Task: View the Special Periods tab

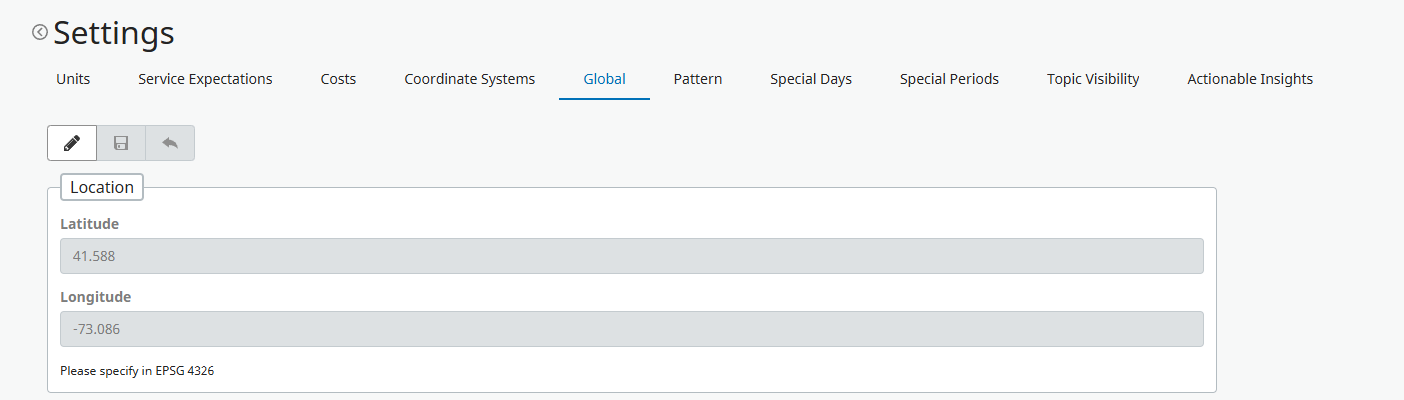Action: pyautogui.click(x=948, y=79)
